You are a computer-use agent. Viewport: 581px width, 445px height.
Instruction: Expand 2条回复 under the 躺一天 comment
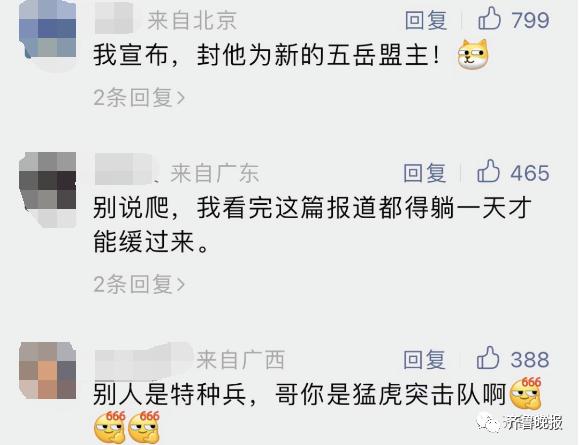[x=139, y=284]
